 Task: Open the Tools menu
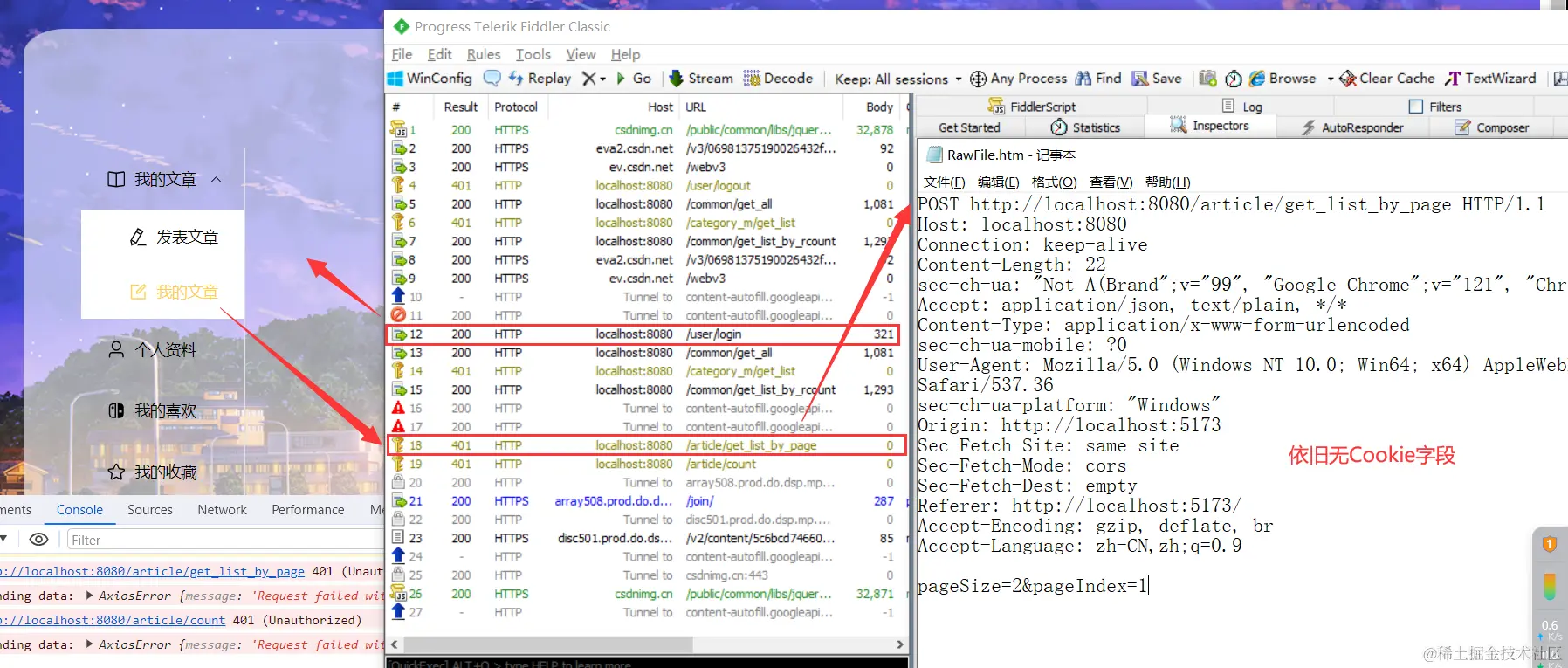533,54
